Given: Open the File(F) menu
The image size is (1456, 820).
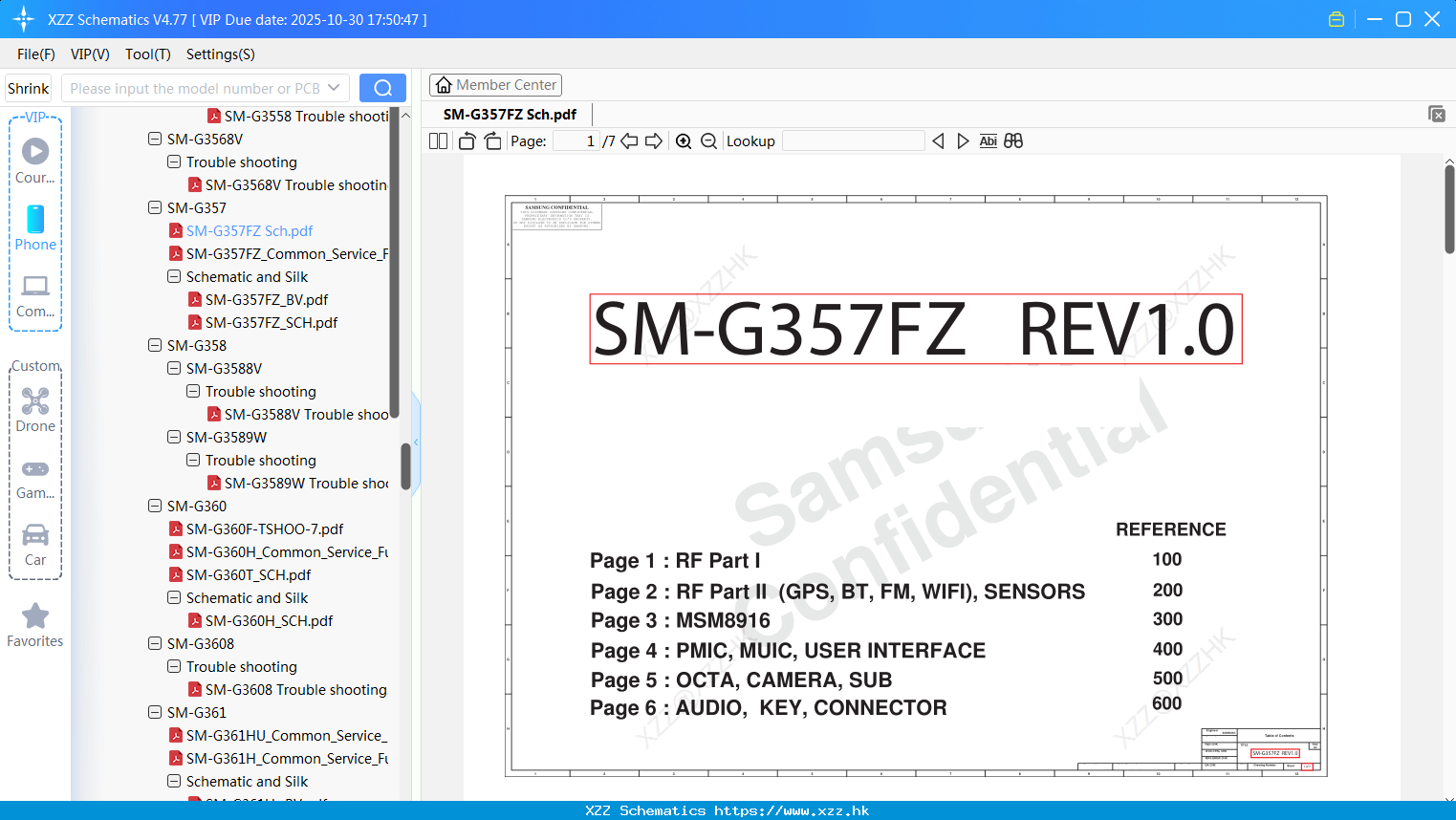Looking at the screenshot, I should pyautogui.click(x=36, y=54).
